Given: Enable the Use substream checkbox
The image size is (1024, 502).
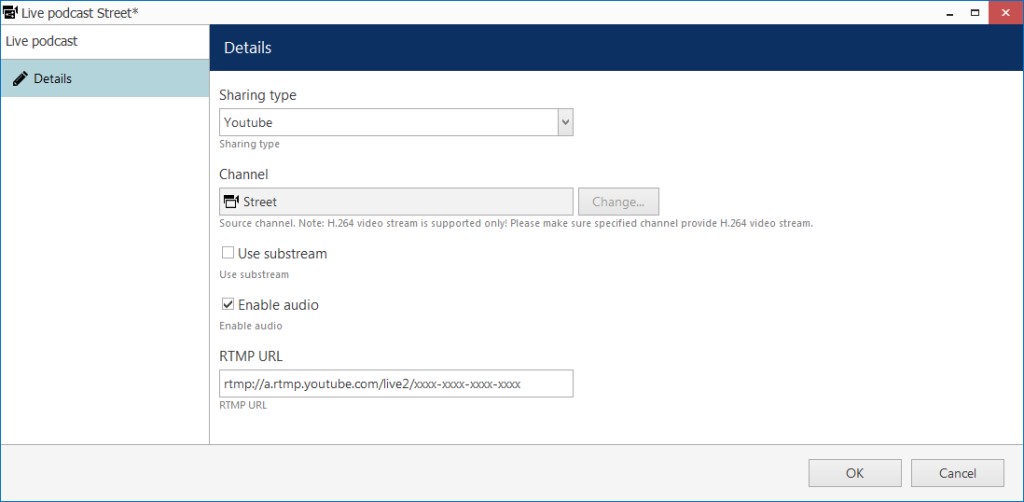Looking at the screenshot, I should [228, 253].
